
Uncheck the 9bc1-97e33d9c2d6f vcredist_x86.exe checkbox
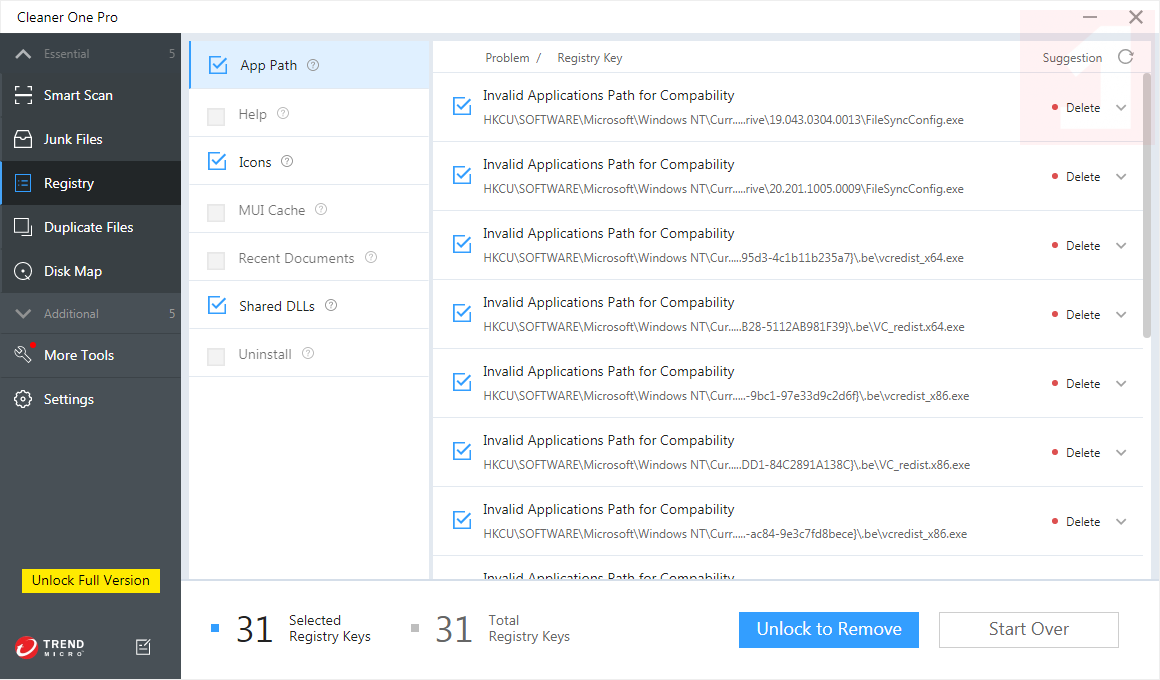[x=462, y=383]
